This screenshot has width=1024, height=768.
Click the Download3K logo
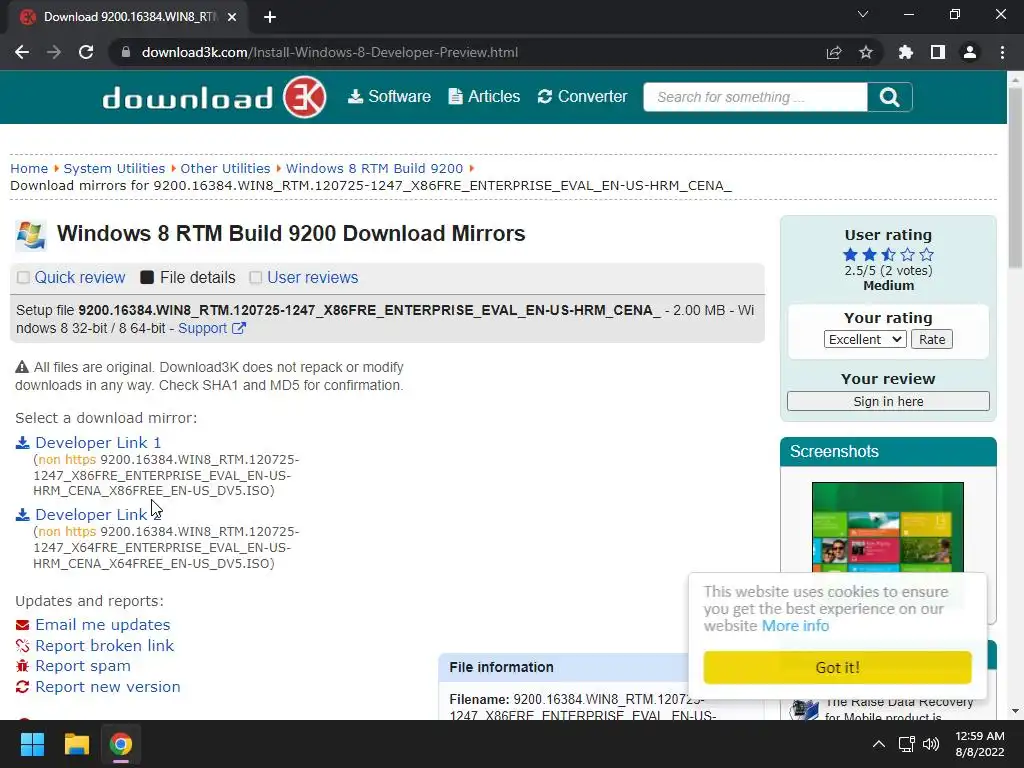pos(214,97)
